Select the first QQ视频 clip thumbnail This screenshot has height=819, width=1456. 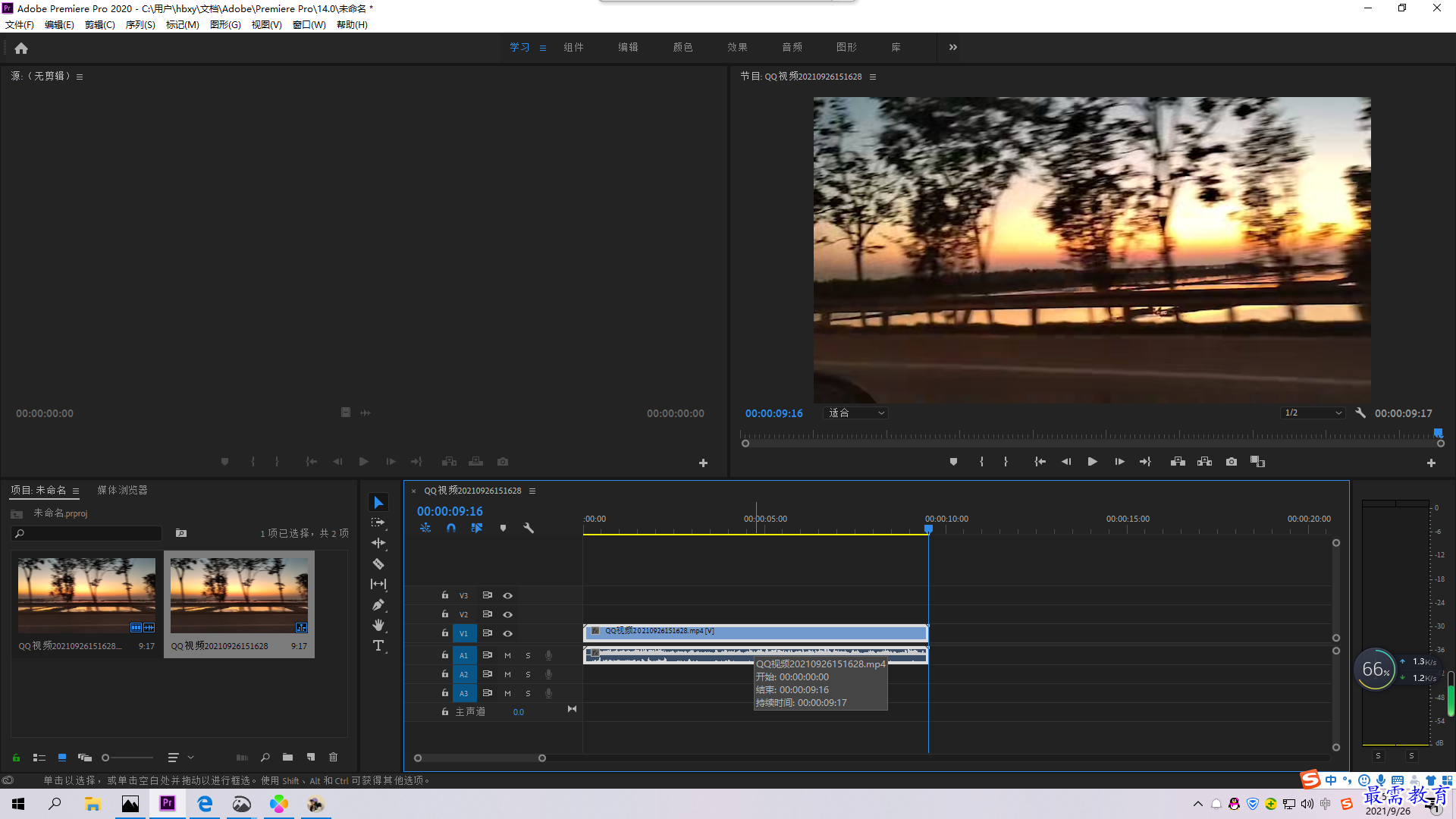tap(86, 595)
